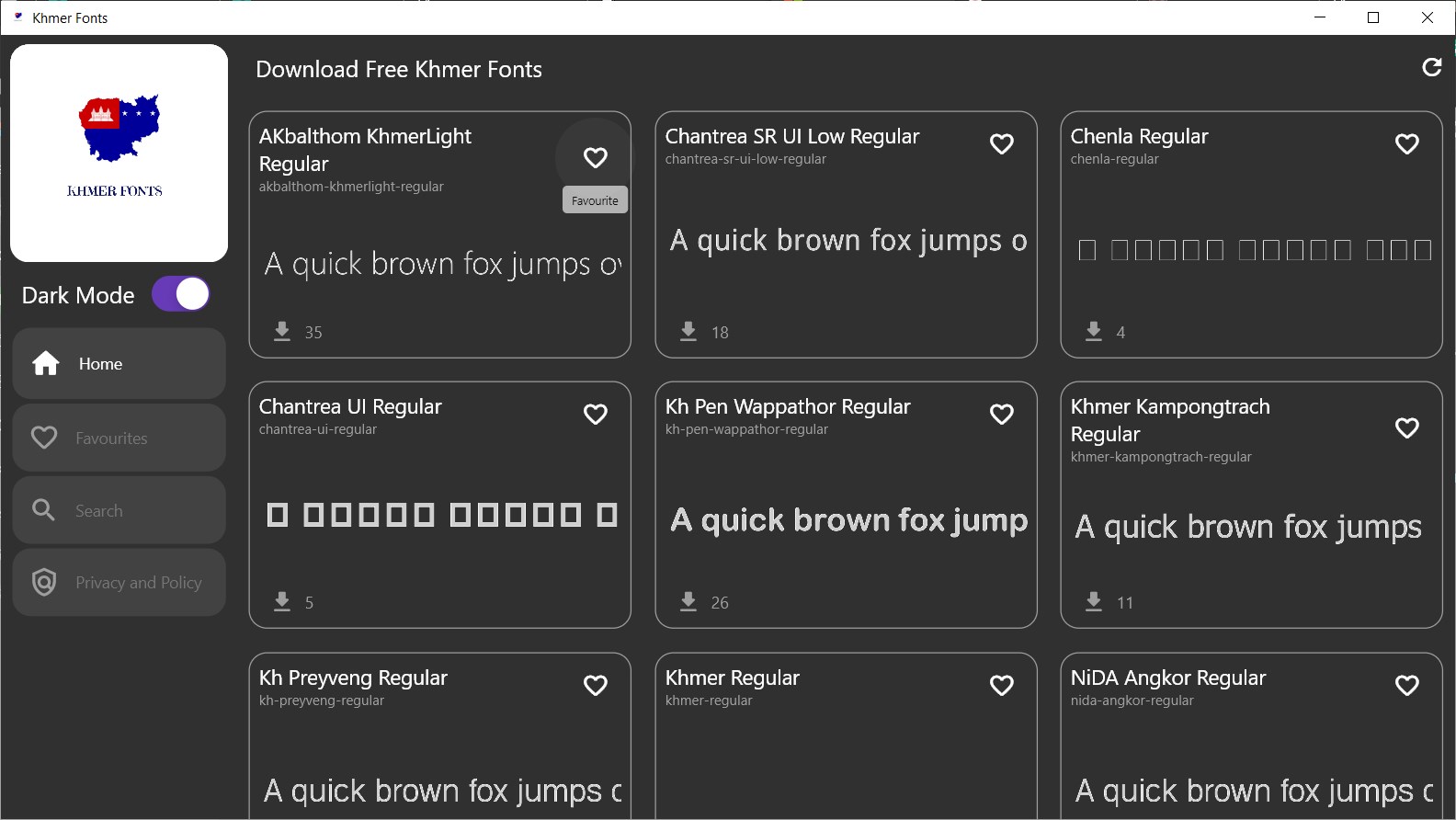Add Khmer Regular to favourites
The height and width of the screenshot is (820, 1456).
coord(1001,686)
